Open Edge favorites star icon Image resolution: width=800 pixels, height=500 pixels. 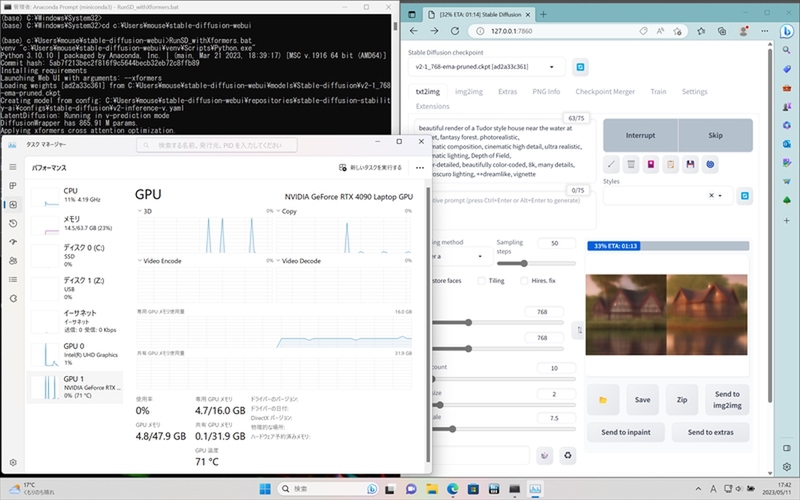point(701,31)
